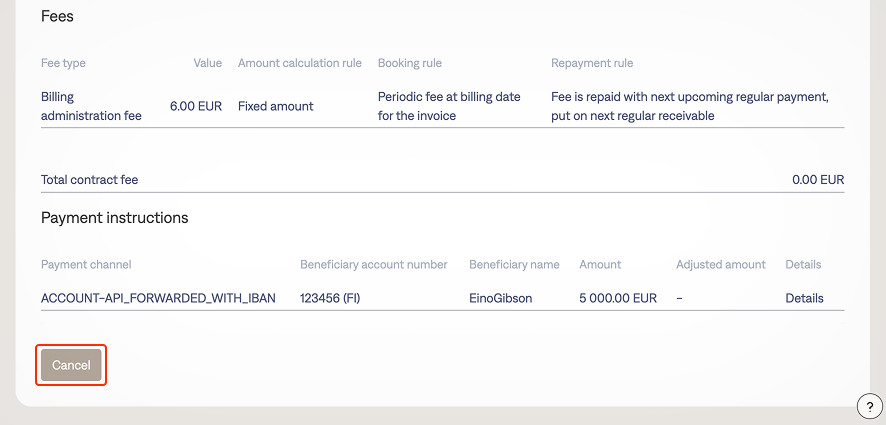Image resolution: width=886 pixels, height=425 pixels.
Task: Click the Adjusted amount column header
Action: point(720,265)
